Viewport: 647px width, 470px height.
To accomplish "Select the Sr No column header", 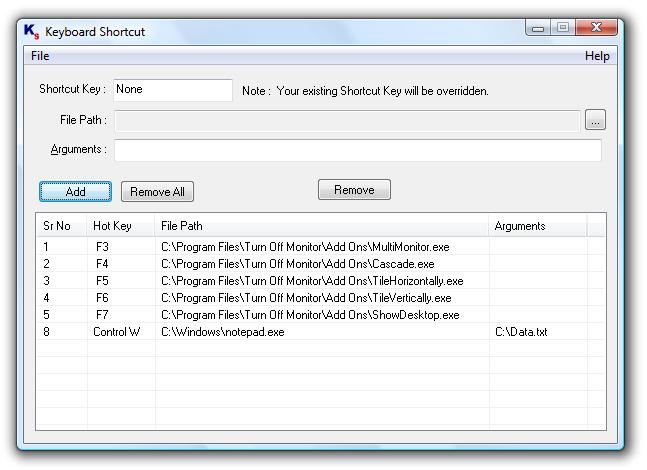I will [61, 226].
